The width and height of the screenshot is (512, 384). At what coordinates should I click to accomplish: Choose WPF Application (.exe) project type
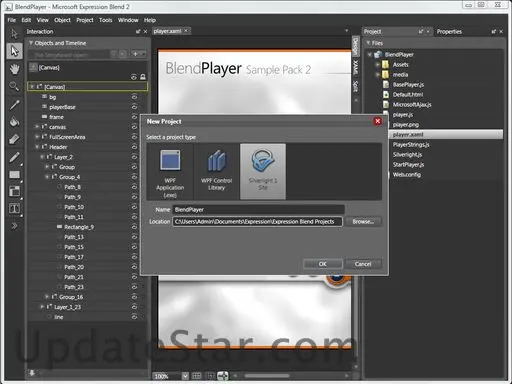[170, 172]
